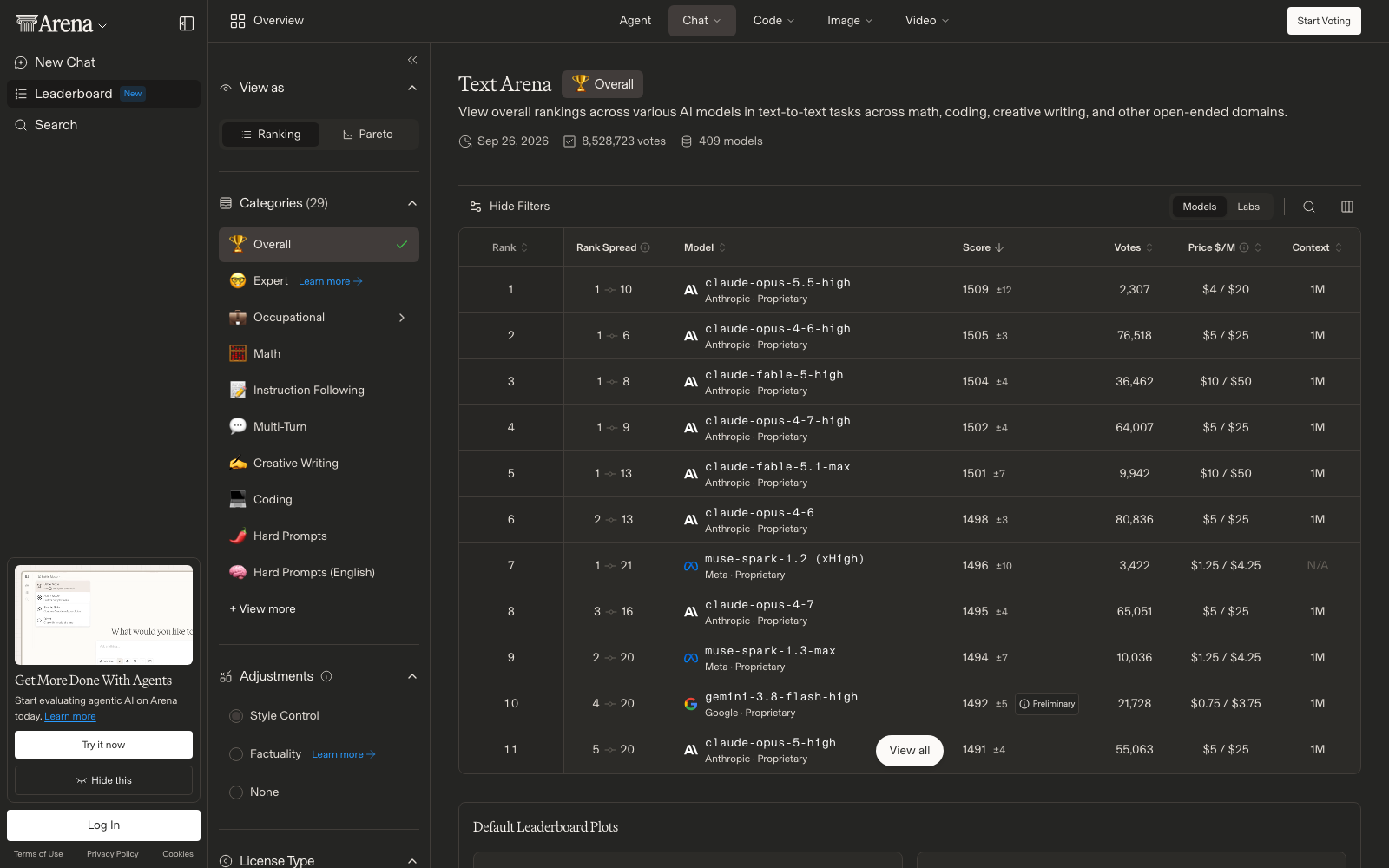This screenshot has width=1389, height=868.
Task: Toggle the sidebar panel icon
Action: tap(187, 23)
